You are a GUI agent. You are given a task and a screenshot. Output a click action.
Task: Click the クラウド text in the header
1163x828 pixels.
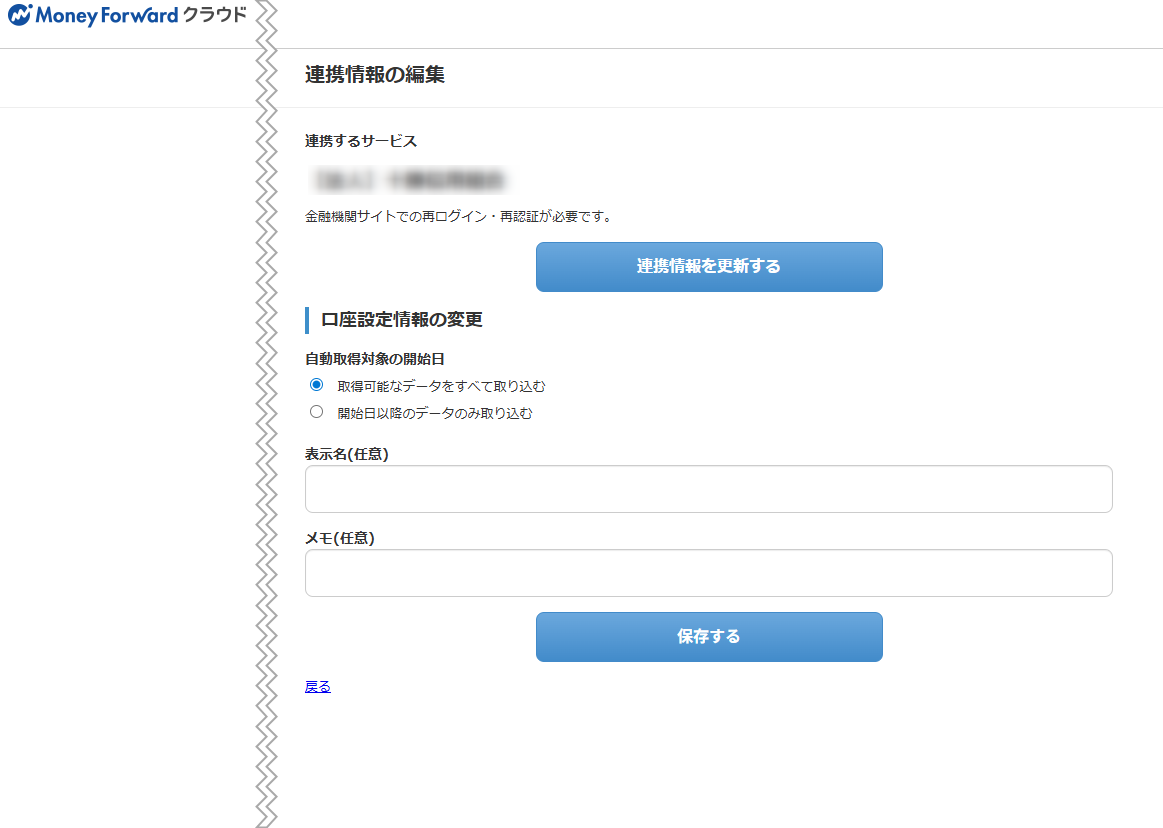(214, 16)
